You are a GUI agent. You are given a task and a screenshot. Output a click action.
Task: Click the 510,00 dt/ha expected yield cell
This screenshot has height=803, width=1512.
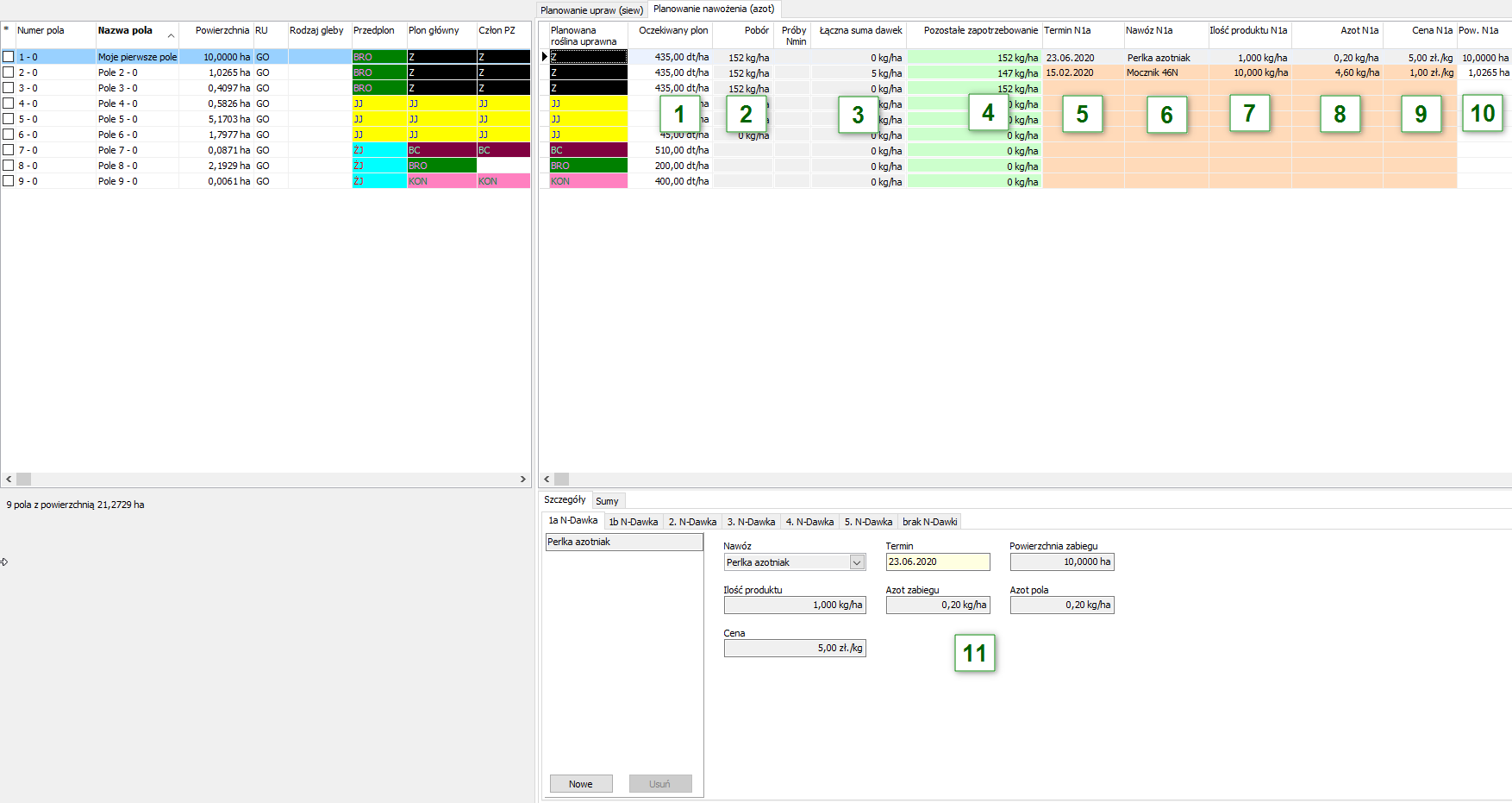[671, 150]
